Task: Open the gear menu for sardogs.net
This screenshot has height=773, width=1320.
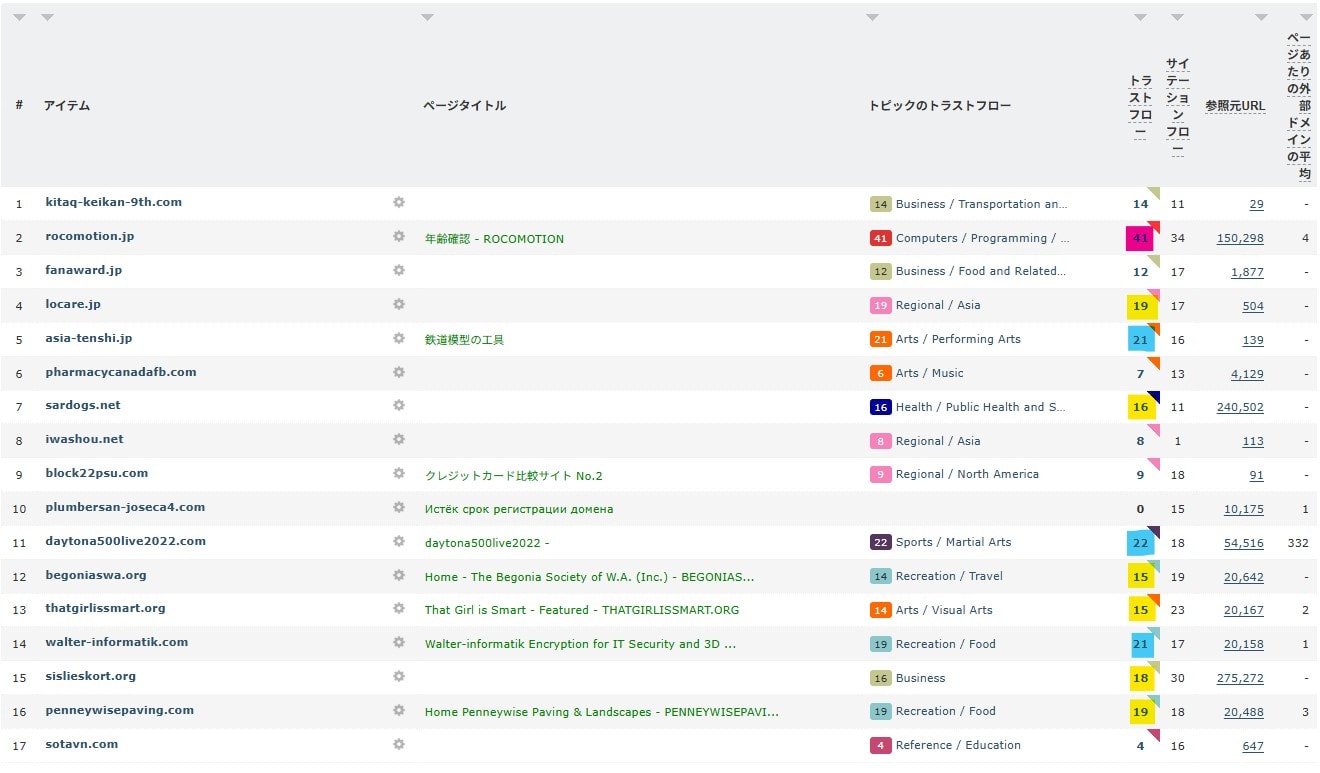Action: (x=399, y=406)
